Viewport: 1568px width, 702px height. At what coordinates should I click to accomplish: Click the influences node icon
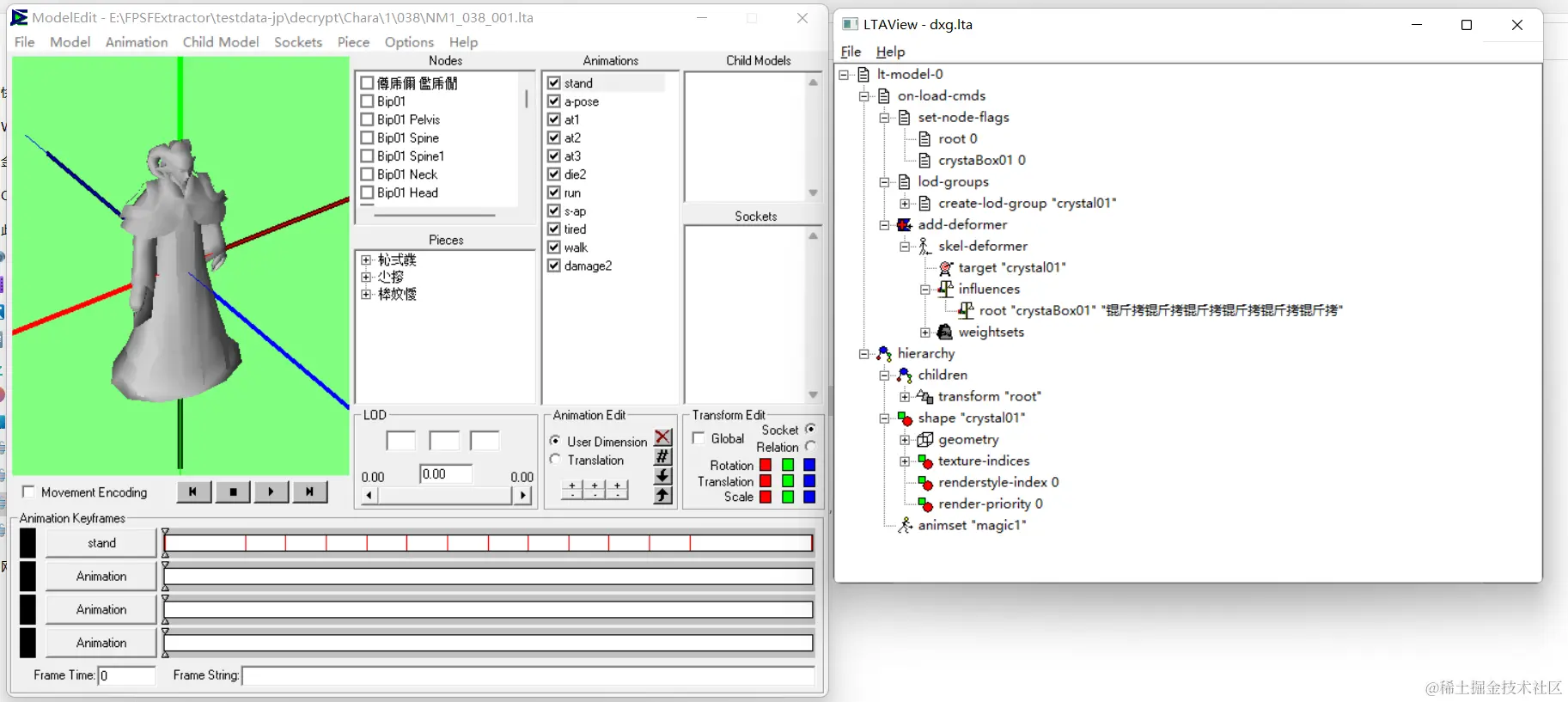[x=945, y=290]
